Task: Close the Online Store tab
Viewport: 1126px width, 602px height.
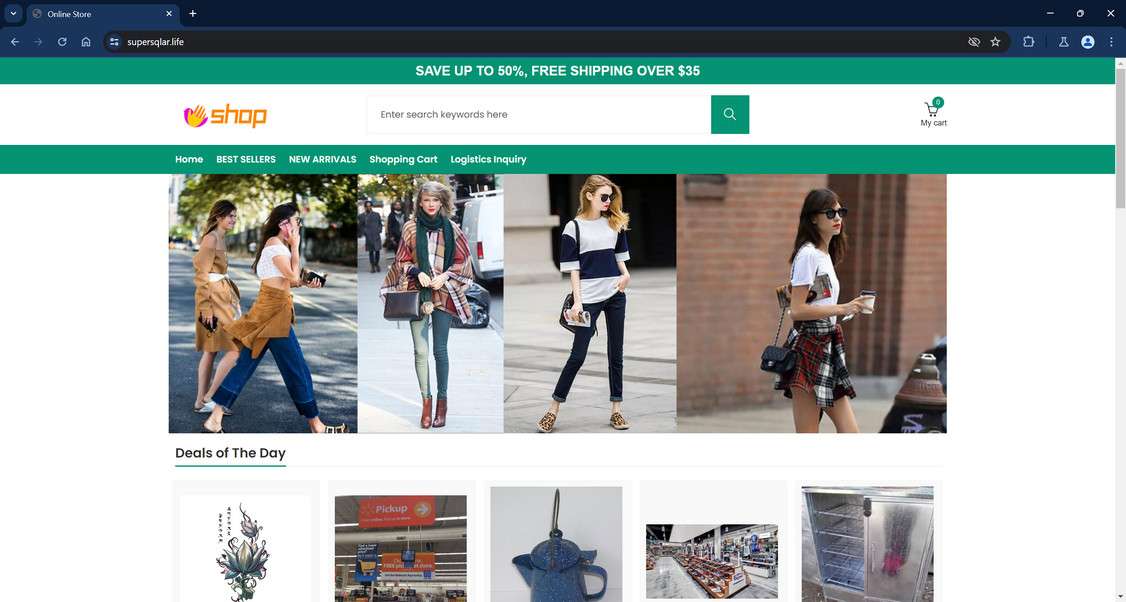Action: (x=169, y=14)
